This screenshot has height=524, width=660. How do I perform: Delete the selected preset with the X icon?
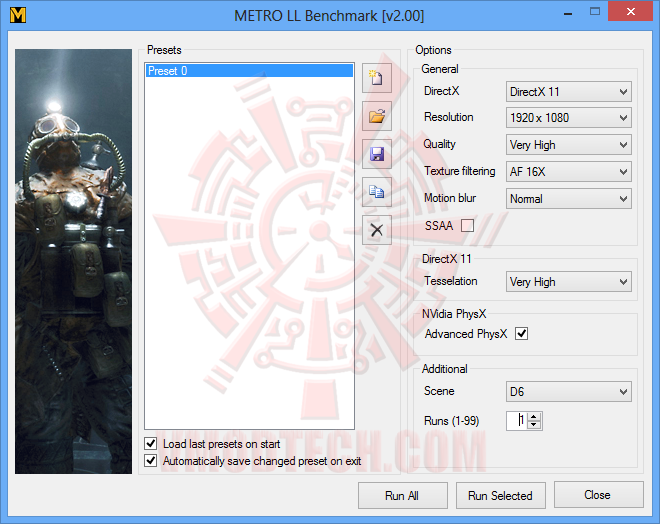coord(377,230)
